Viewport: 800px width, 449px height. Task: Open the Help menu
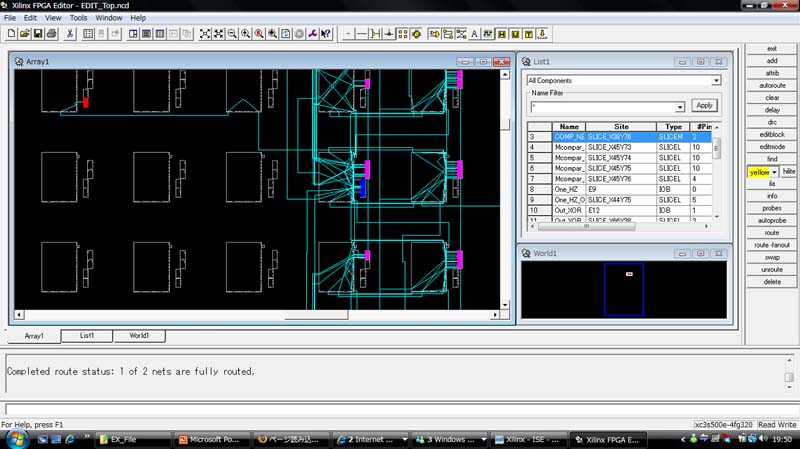138,18
